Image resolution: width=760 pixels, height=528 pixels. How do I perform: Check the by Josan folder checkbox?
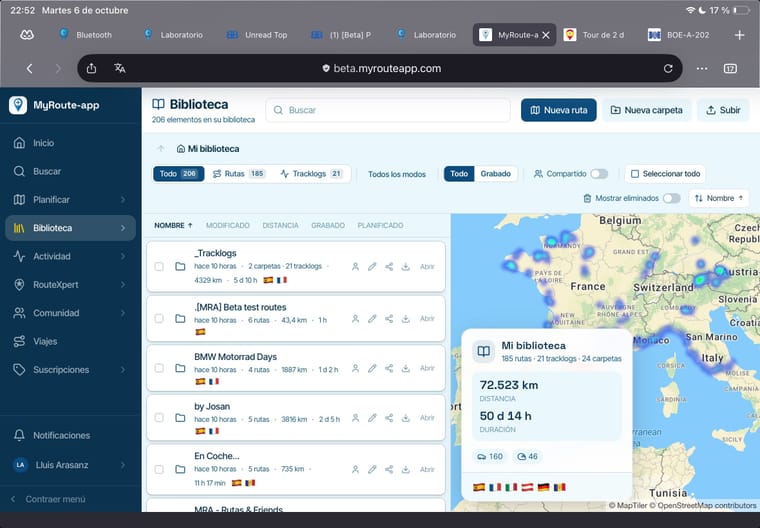click(x=159, y=417)
